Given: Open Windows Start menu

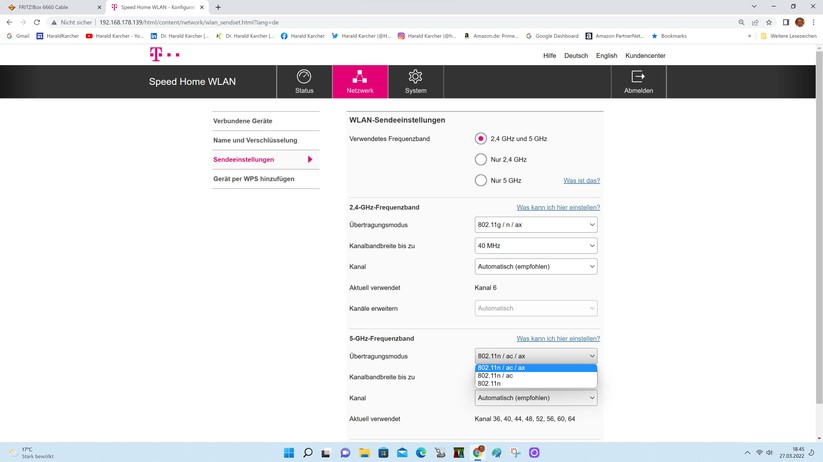Looking at the screenshot, I should point(289,453).
